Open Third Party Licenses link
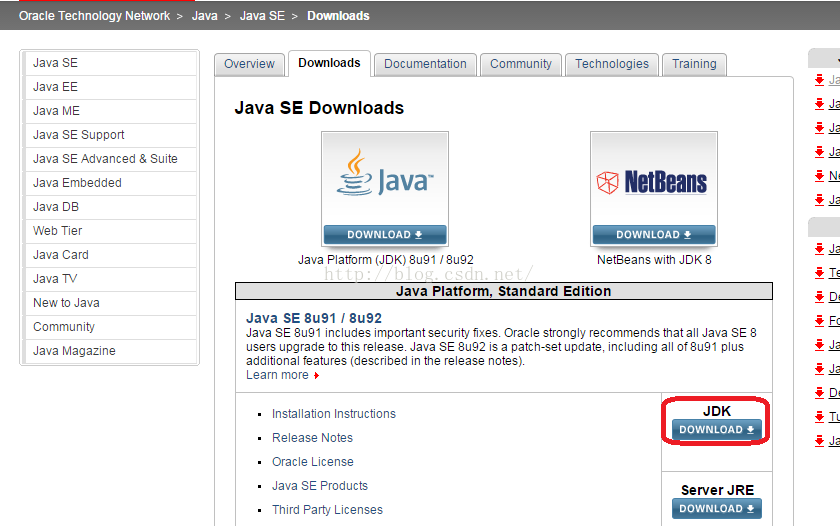840x526 pixels. point(327,510)
